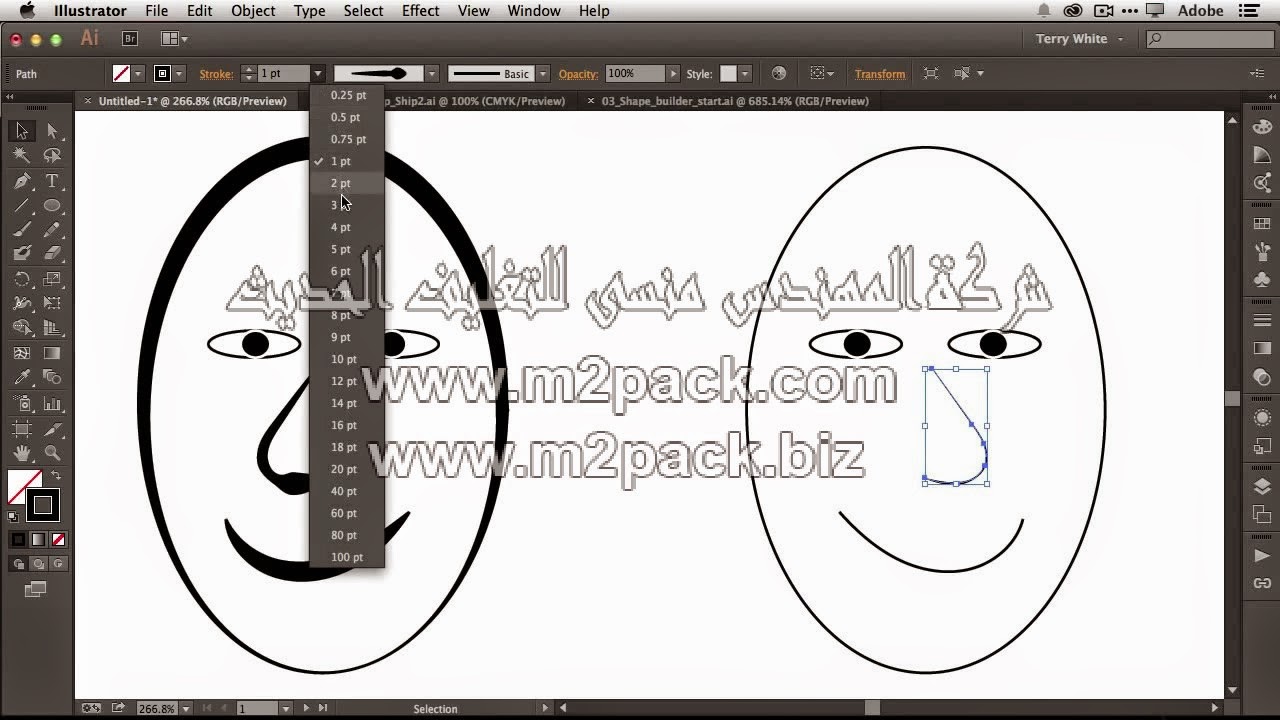Swap fill and stroke arrows

[x=56, y=476]
